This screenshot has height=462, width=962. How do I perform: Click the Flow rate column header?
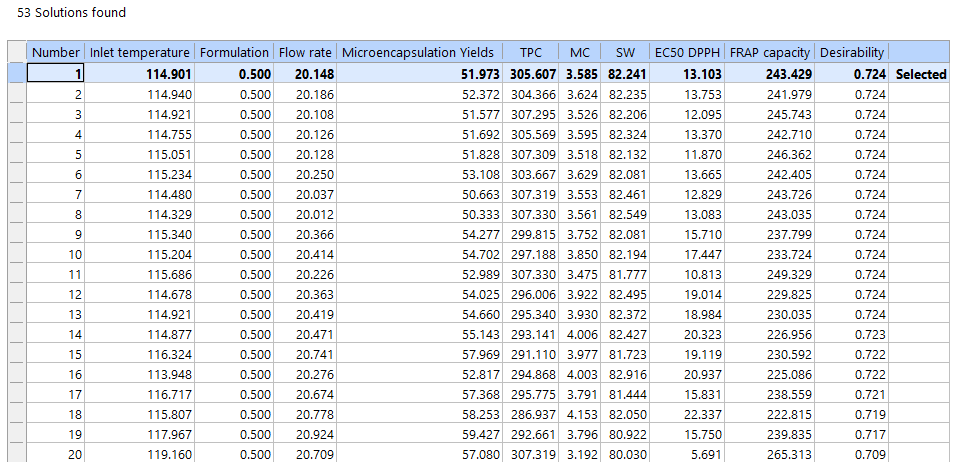pyautogui.click(x=305, y=53)
